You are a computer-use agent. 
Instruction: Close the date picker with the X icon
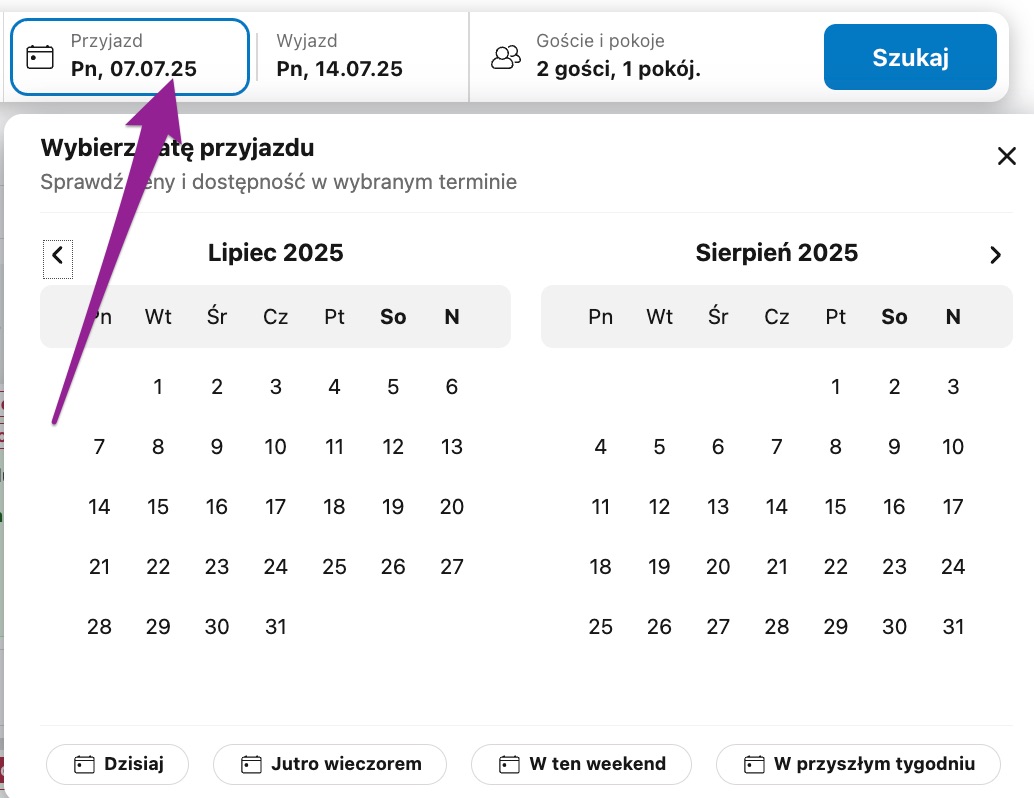pyautogui.click(x=1006, y=156)
